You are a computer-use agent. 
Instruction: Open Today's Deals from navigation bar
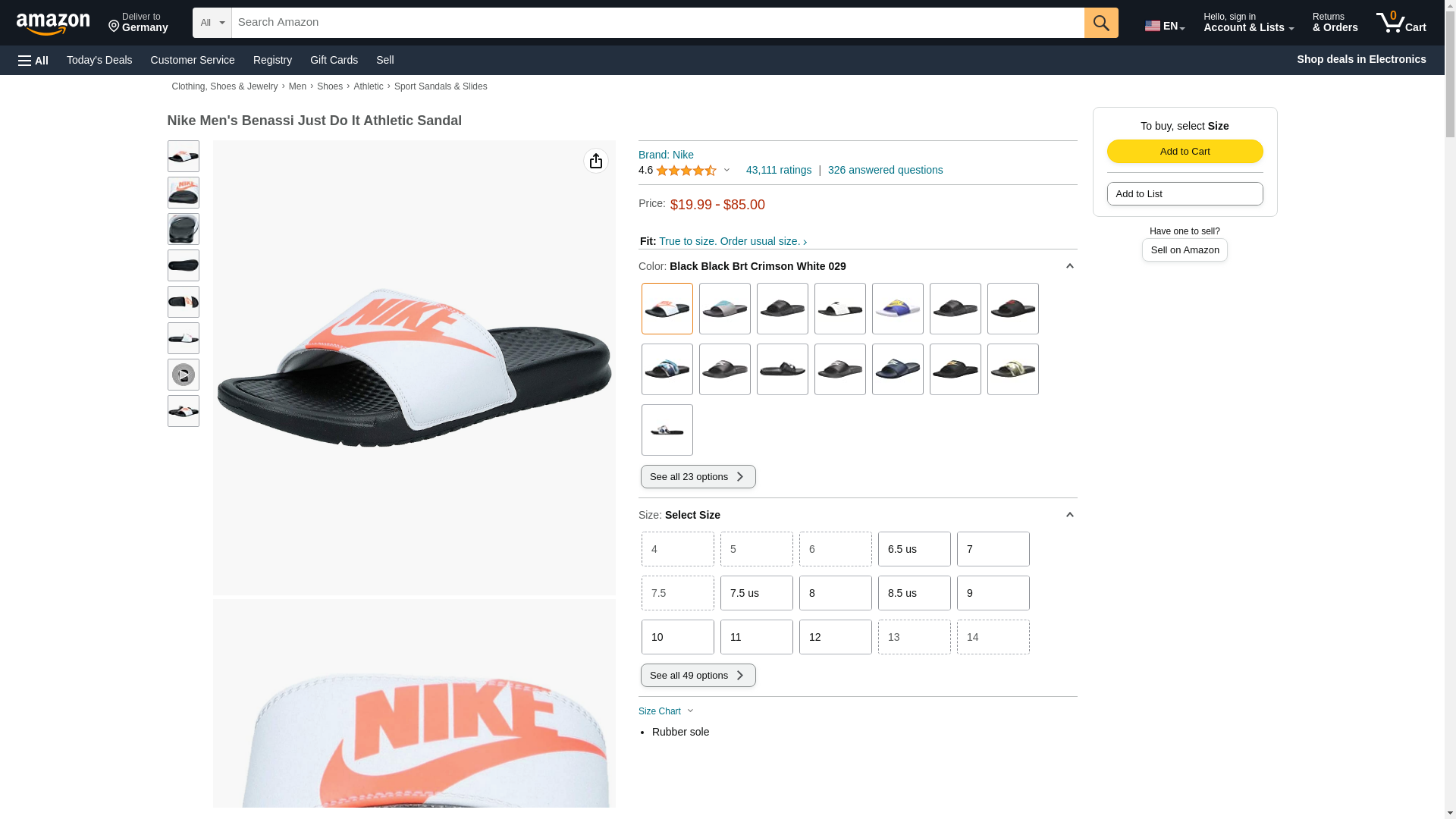click(x=99, y=60)
